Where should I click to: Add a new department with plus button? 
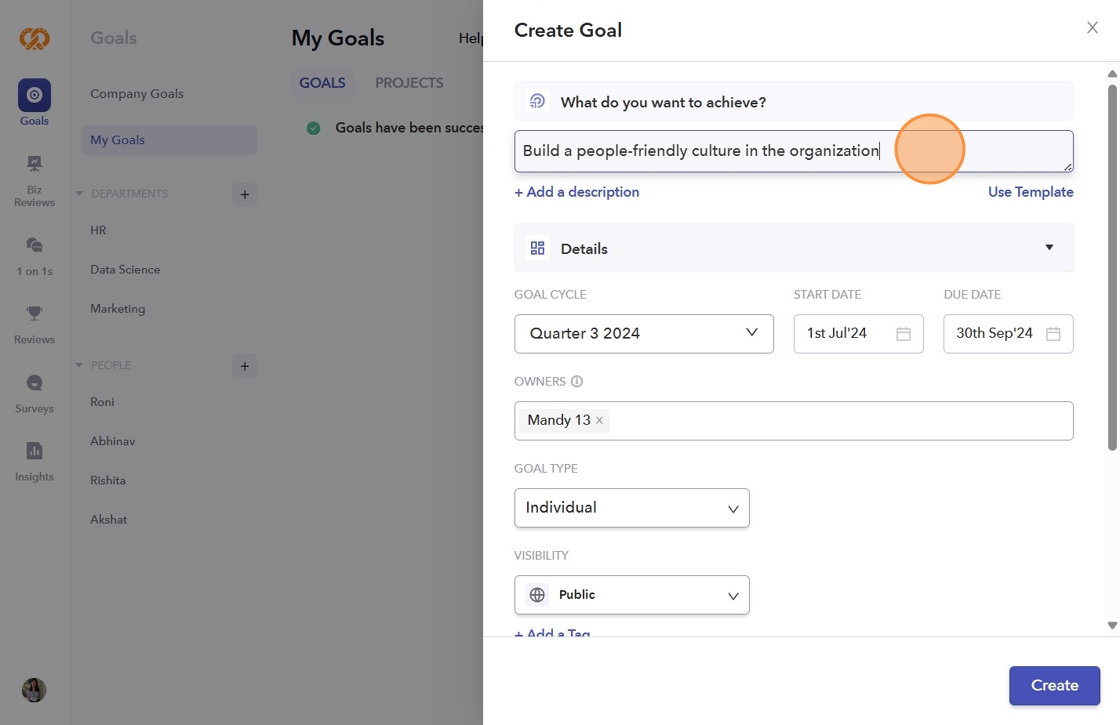click(244, 194)
